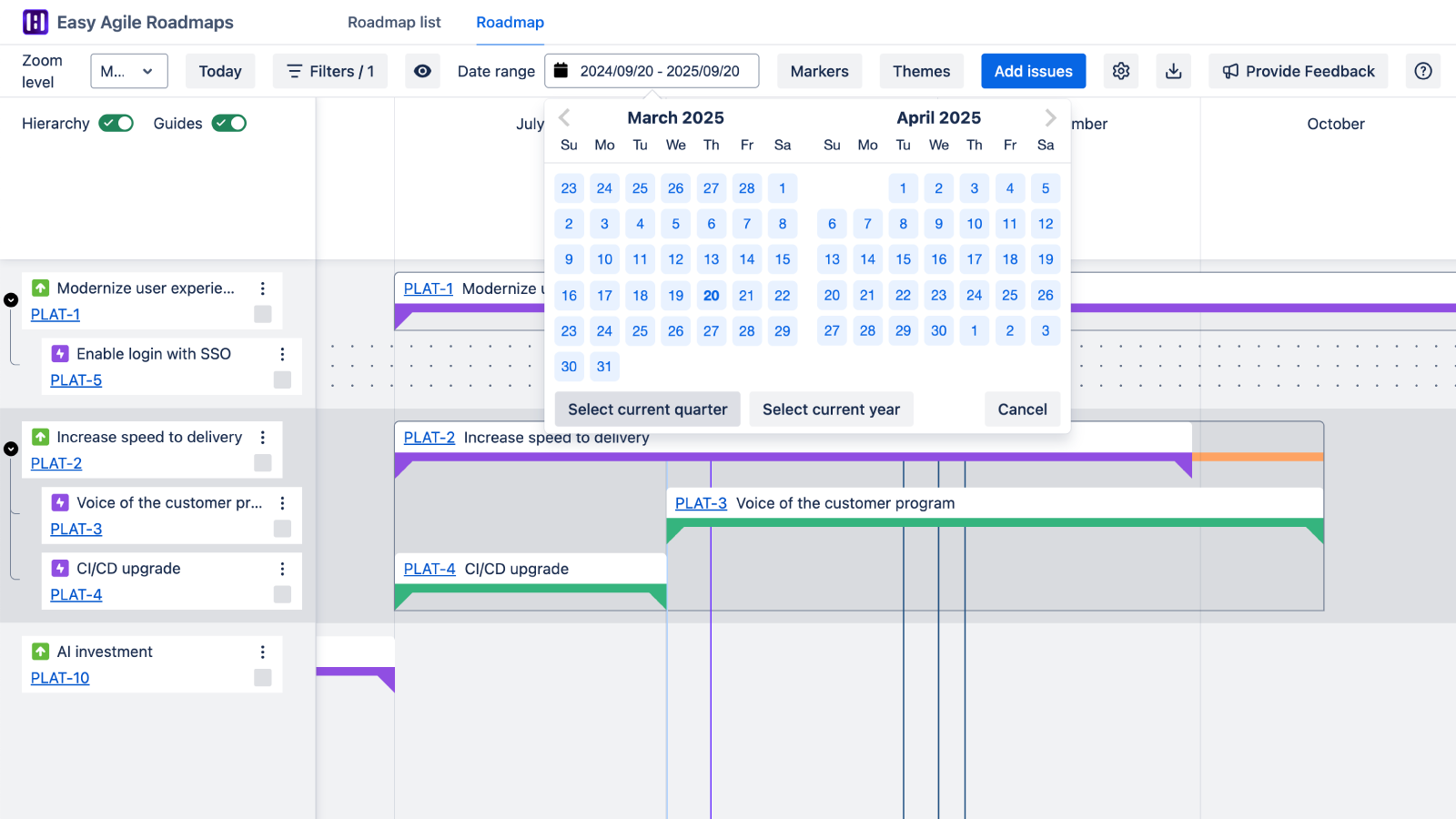Screen dimensions: 1456x819
Task: Advance the calendar with the right chevron
Action: click(1049, 116)
